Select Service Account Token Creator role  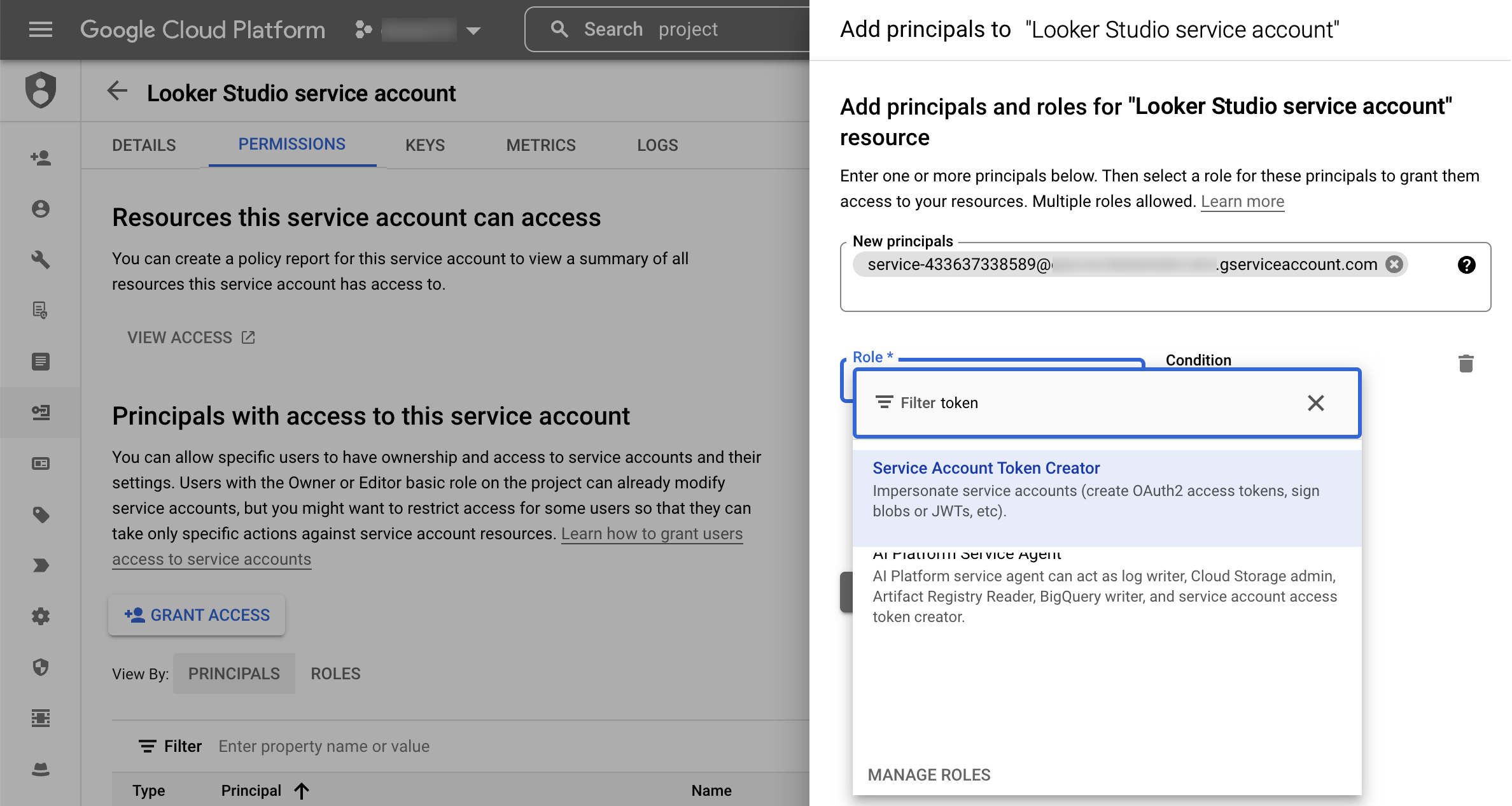point(1108,488)
